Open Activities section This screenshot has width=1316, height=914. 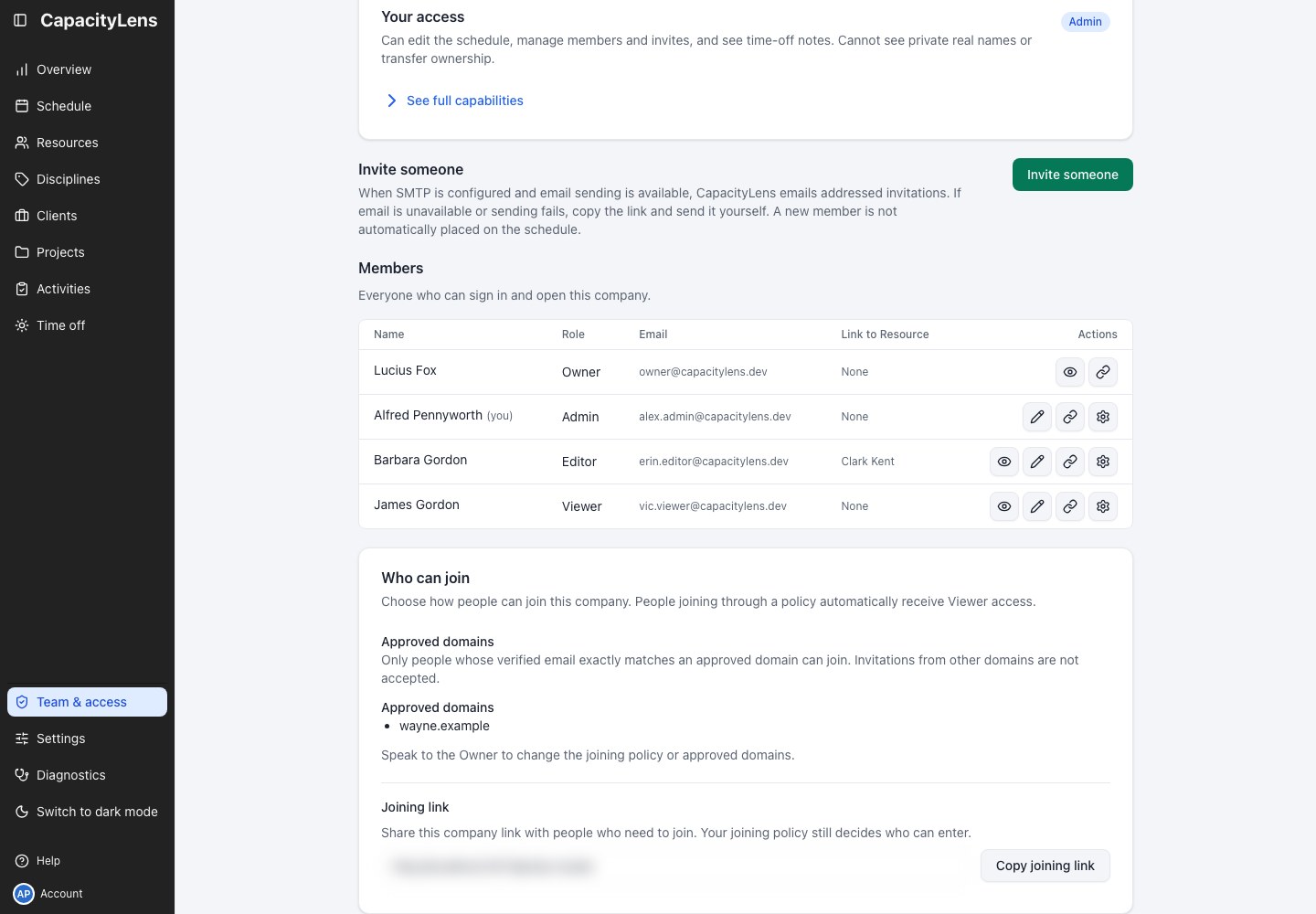(87, 289)
